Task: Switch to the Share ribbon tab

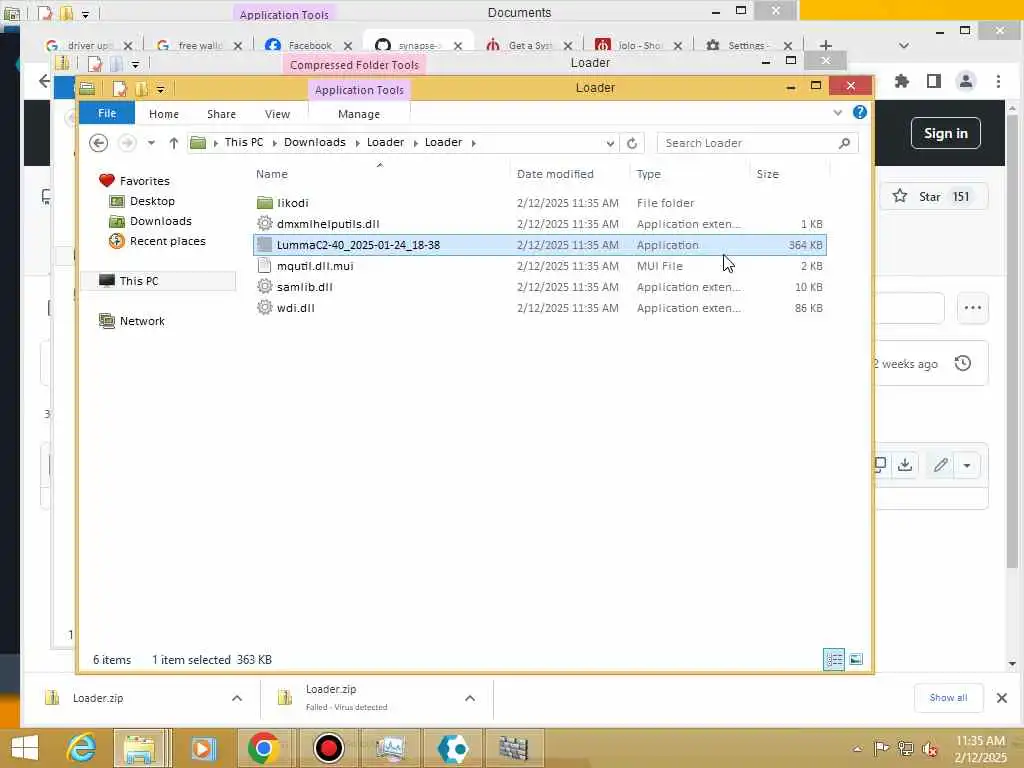Action: [221, 114]
